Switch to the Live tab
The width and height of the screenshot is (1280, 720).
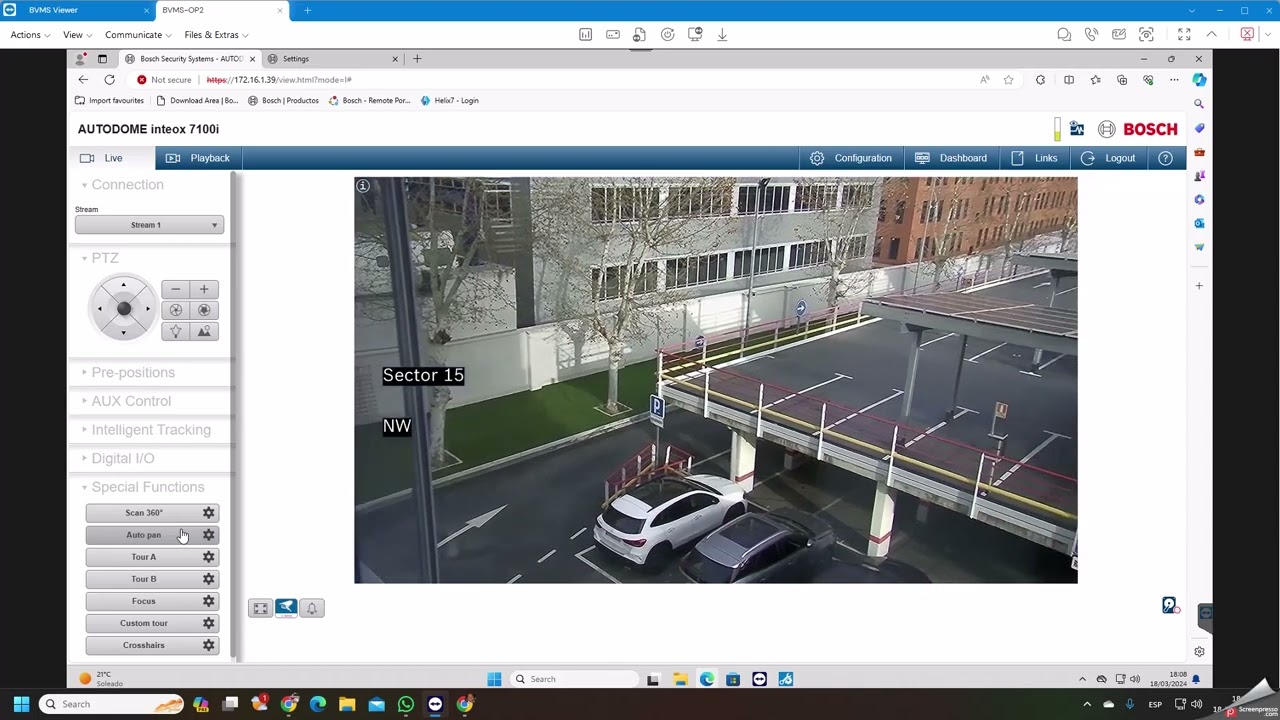point(112,158)
